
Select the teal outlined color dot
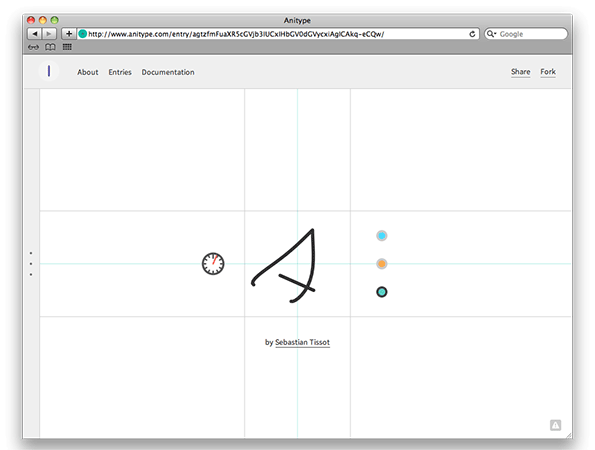[382, 292]
